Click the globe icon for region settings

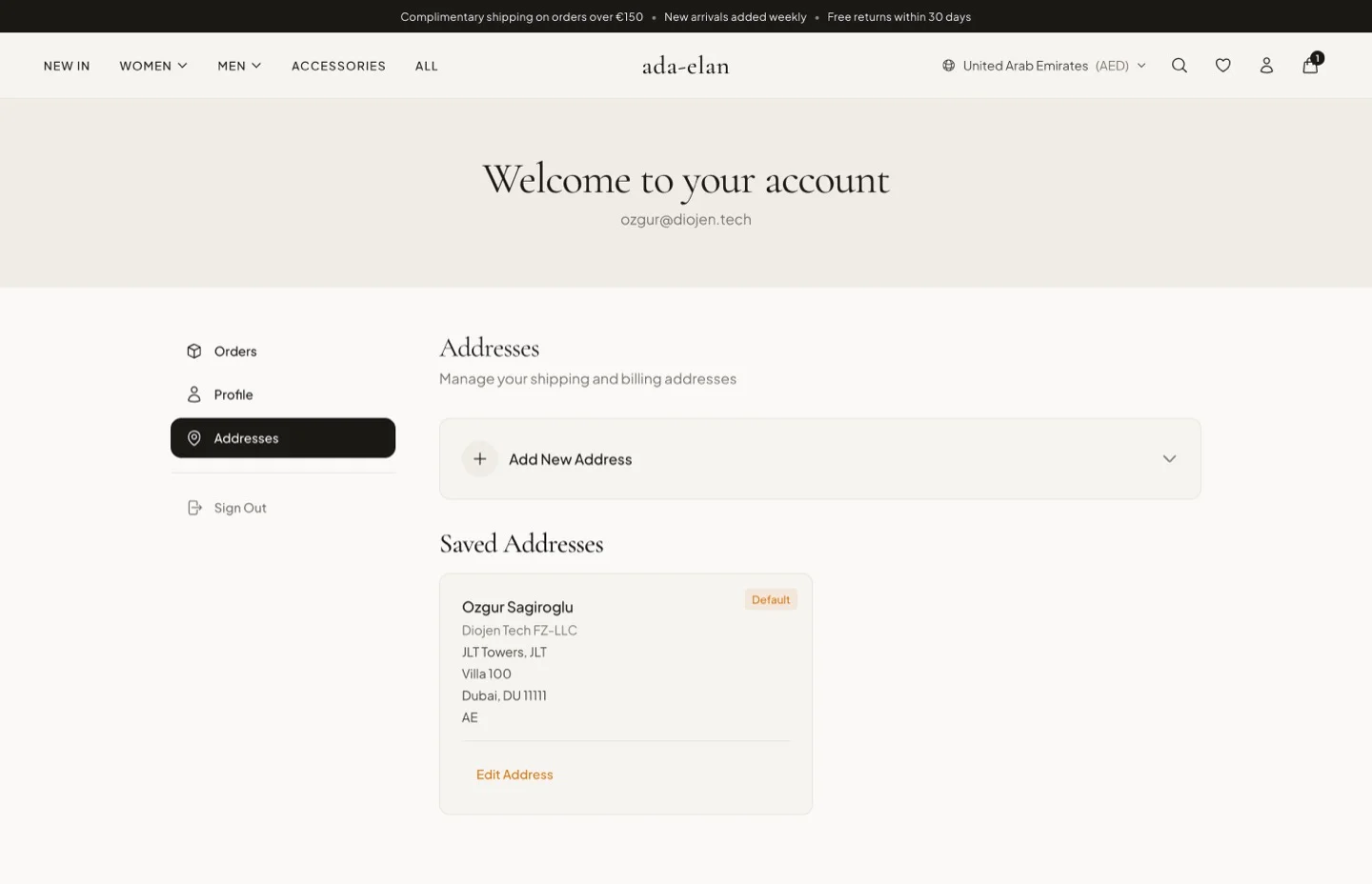click(x=948, y=65)
